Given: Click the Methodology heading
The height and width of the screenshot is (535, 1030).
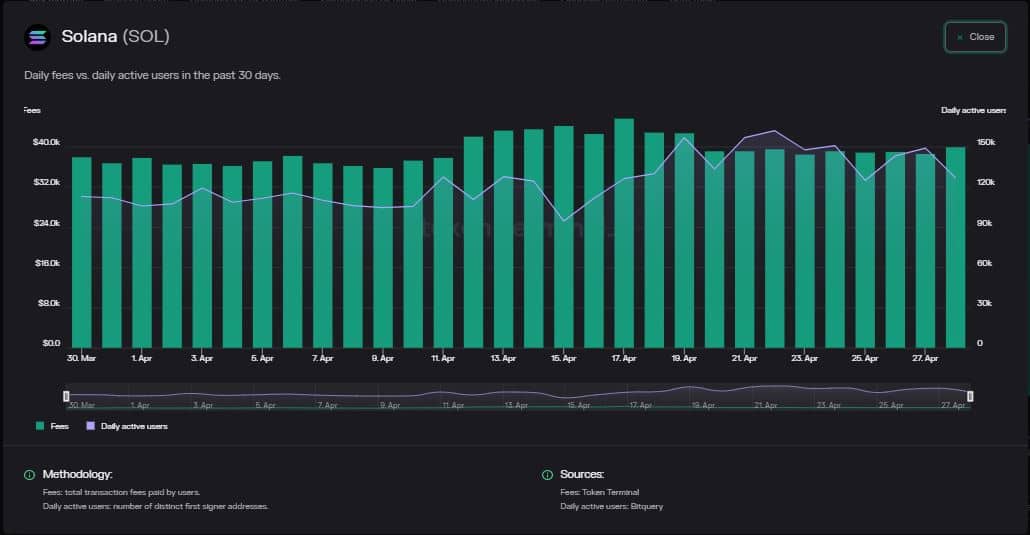Looking at the screenshot, I should tap(77, 475).
